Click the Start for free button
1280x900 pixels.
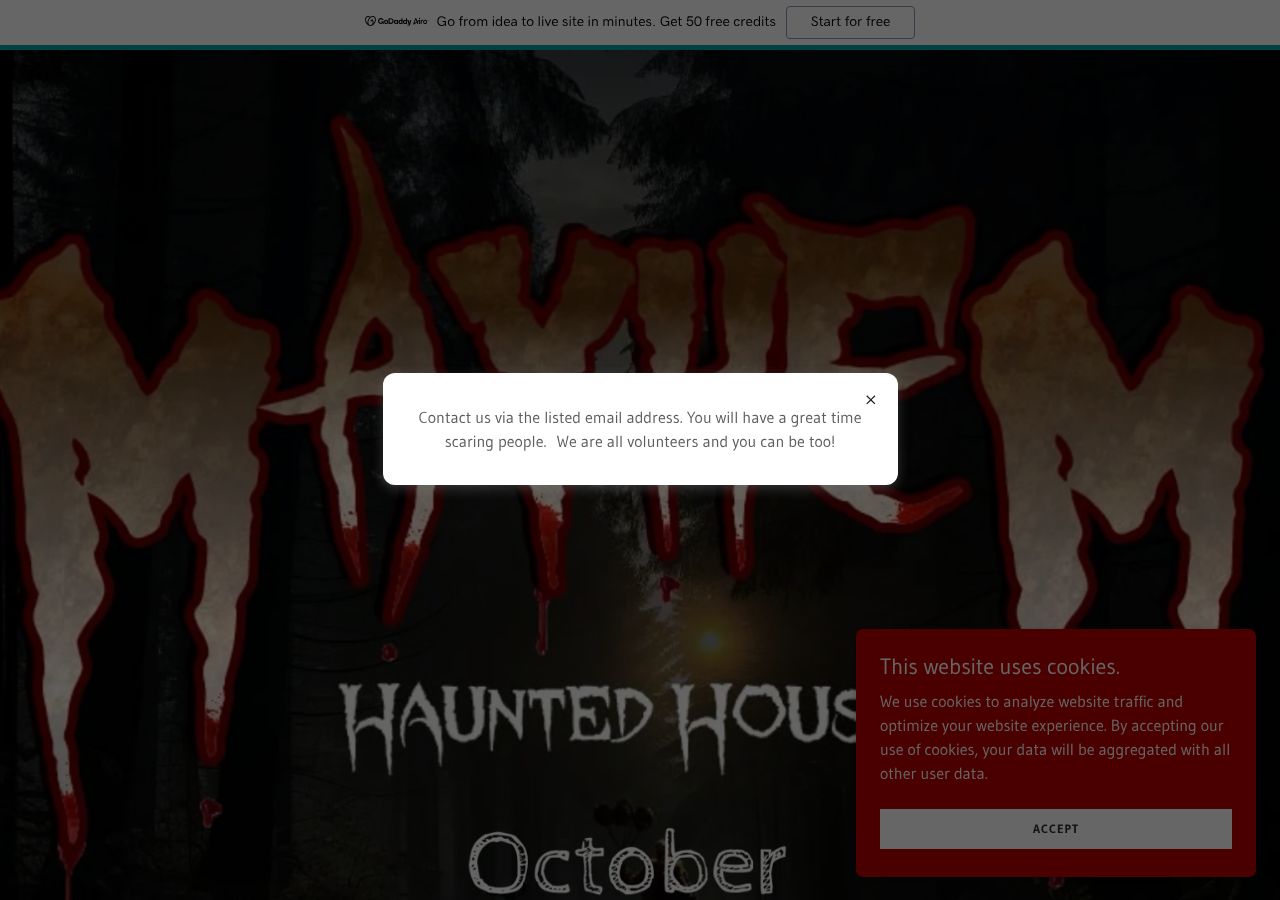pyautogui.click(x=850, y=22)
